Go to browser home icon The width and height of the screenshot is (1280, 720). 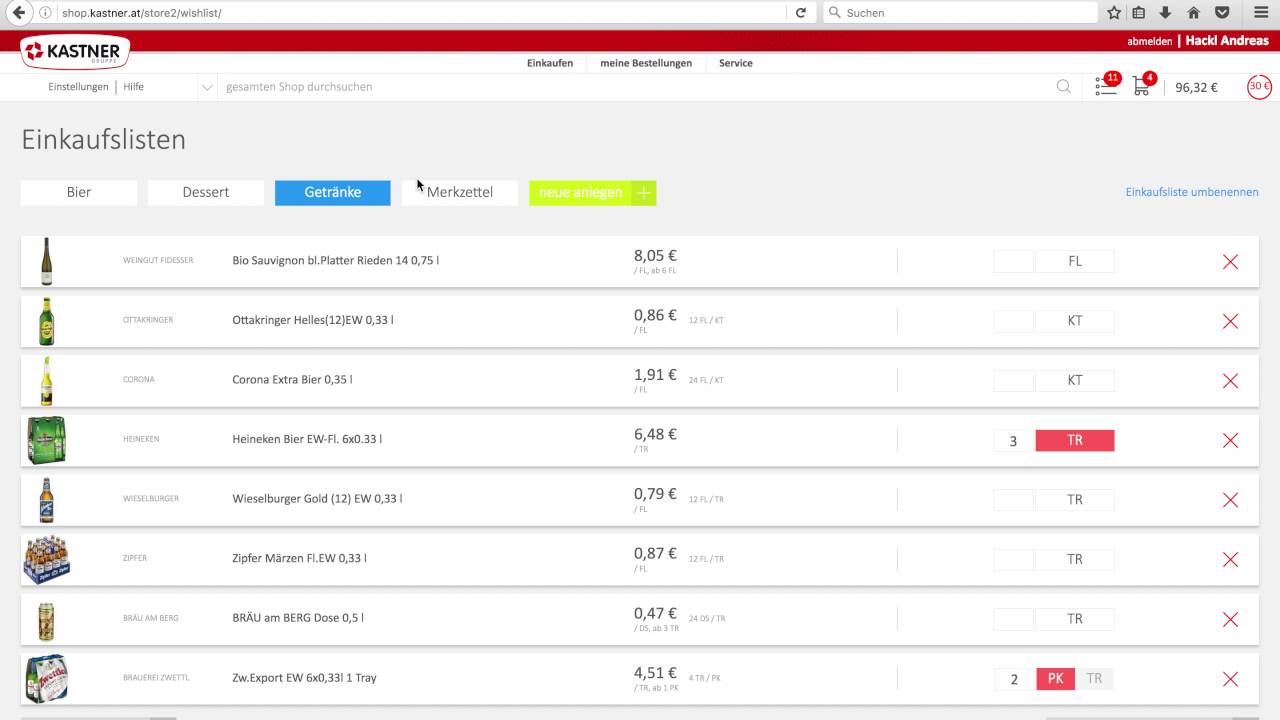pos(1193,13)
